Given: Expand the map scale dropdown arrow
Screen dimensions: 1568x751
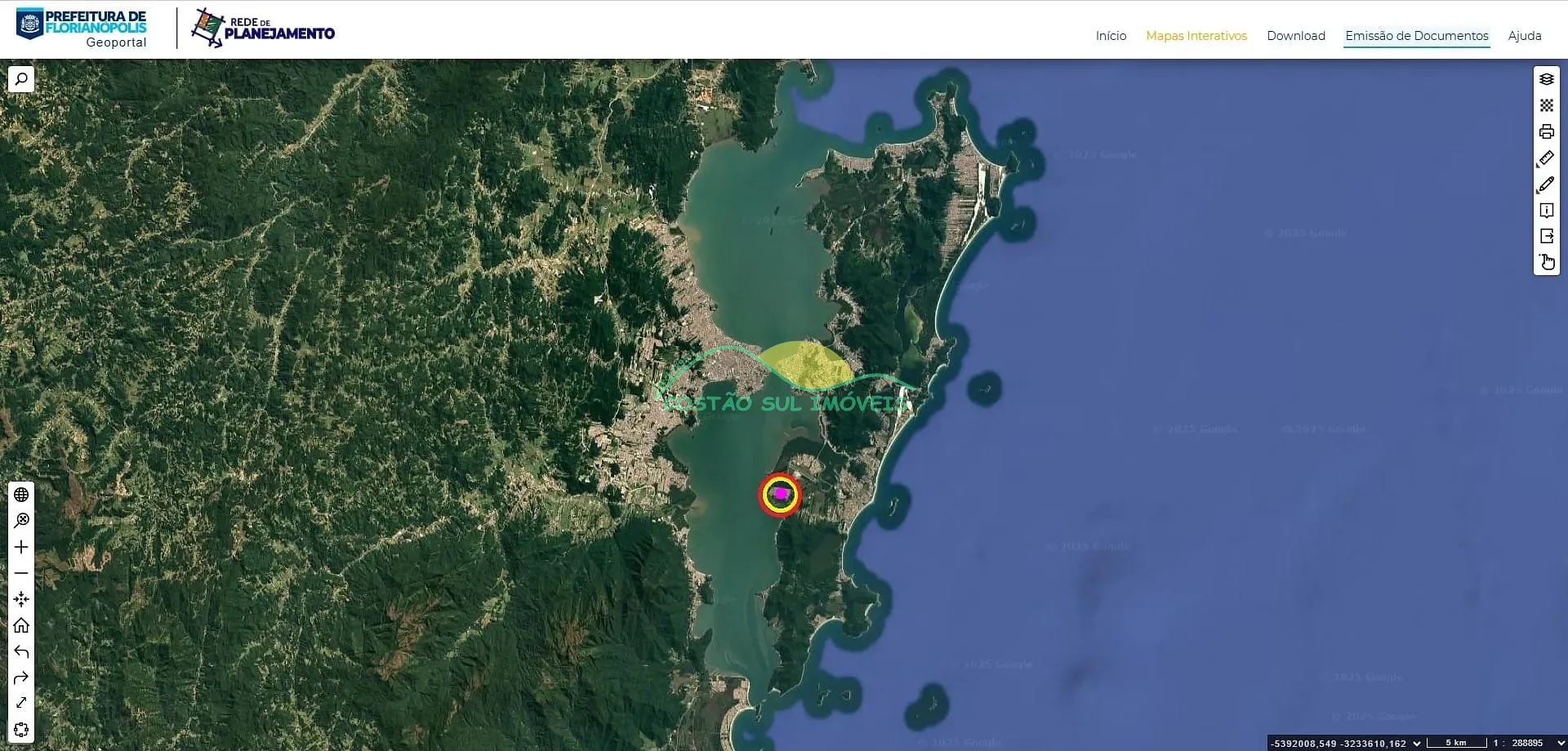Looking at the screenshot, I should [1560, 743].
